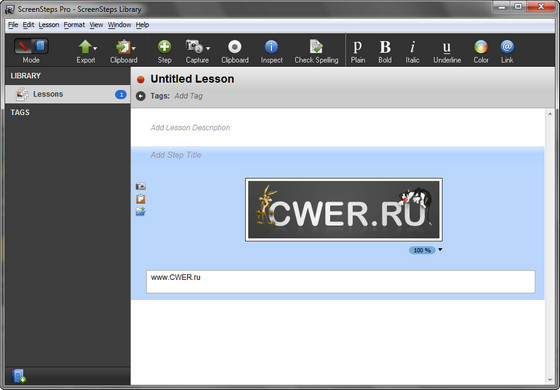The image size is (560, 390).
Task: Expand the Capture options dropdown arrow
Action: (208, 49)
